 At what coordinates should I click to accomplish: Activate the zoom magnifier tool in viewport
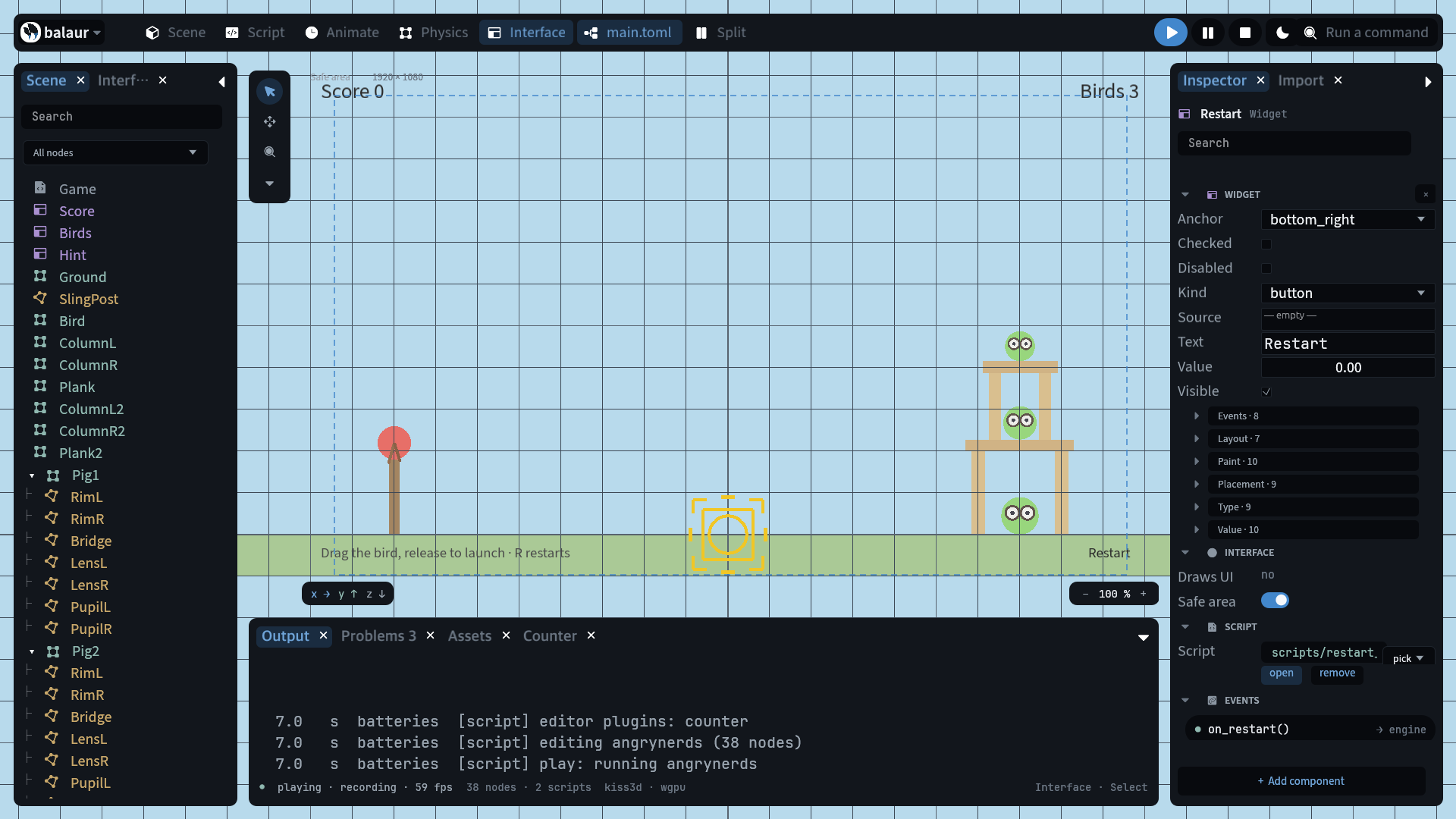point(269,152)
